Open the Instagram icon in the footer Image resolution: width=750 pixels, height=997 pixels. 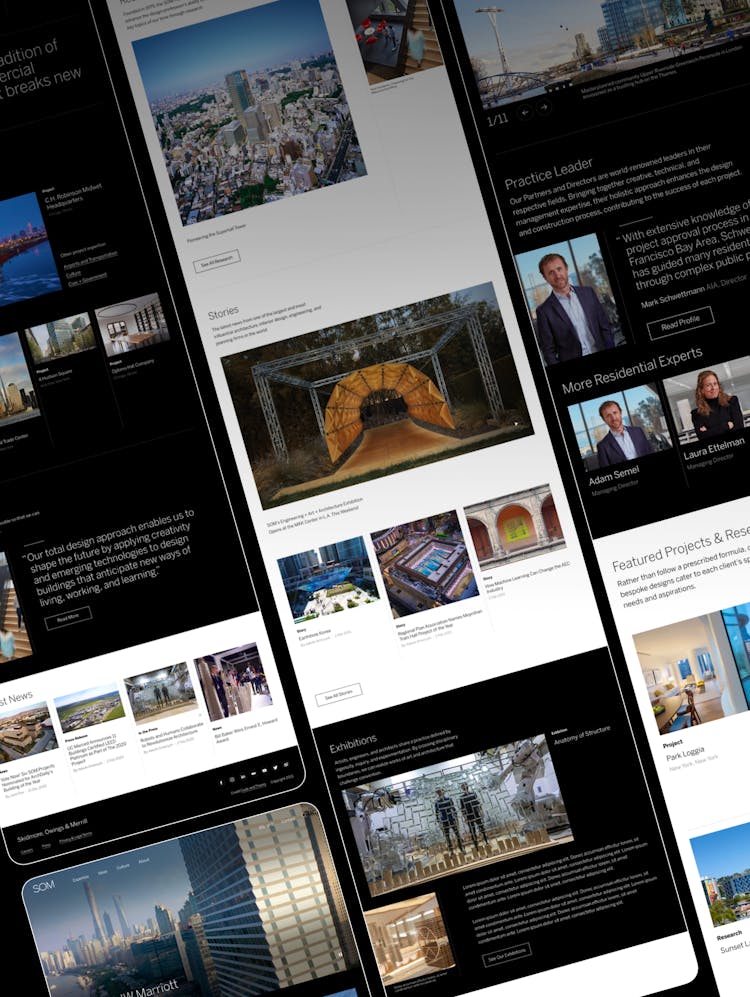click(233, 780)
